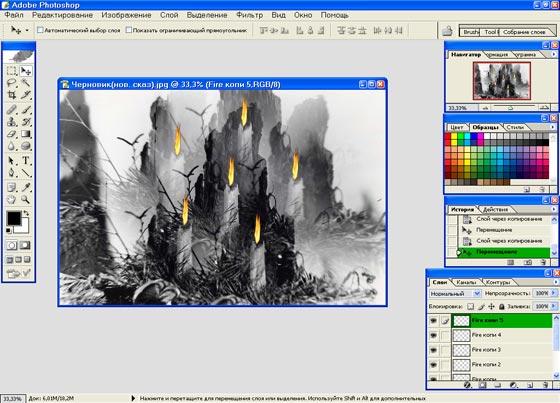Select the Gradient tool
560x403 pixels.
(26, 134)
